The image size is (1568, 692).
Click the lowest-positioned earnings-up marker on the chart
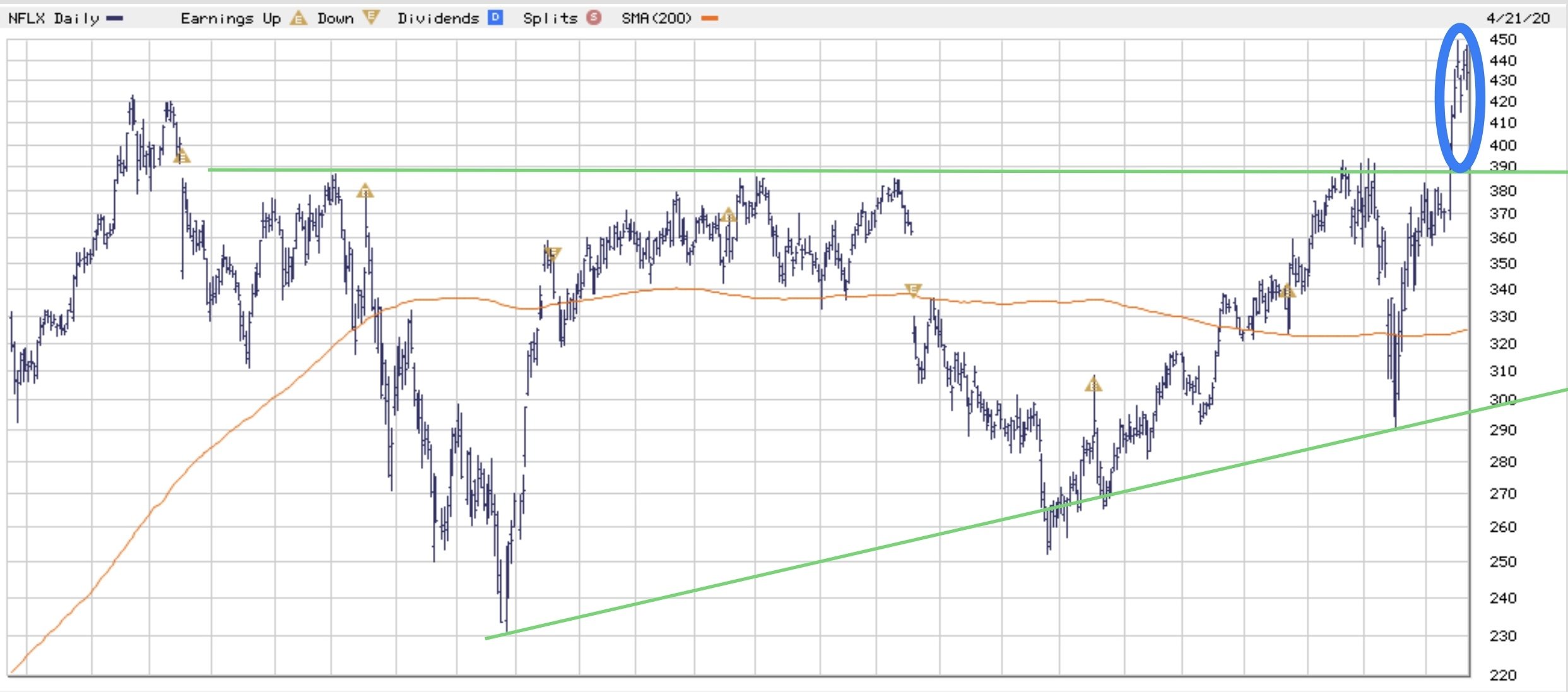(1093, 384)
